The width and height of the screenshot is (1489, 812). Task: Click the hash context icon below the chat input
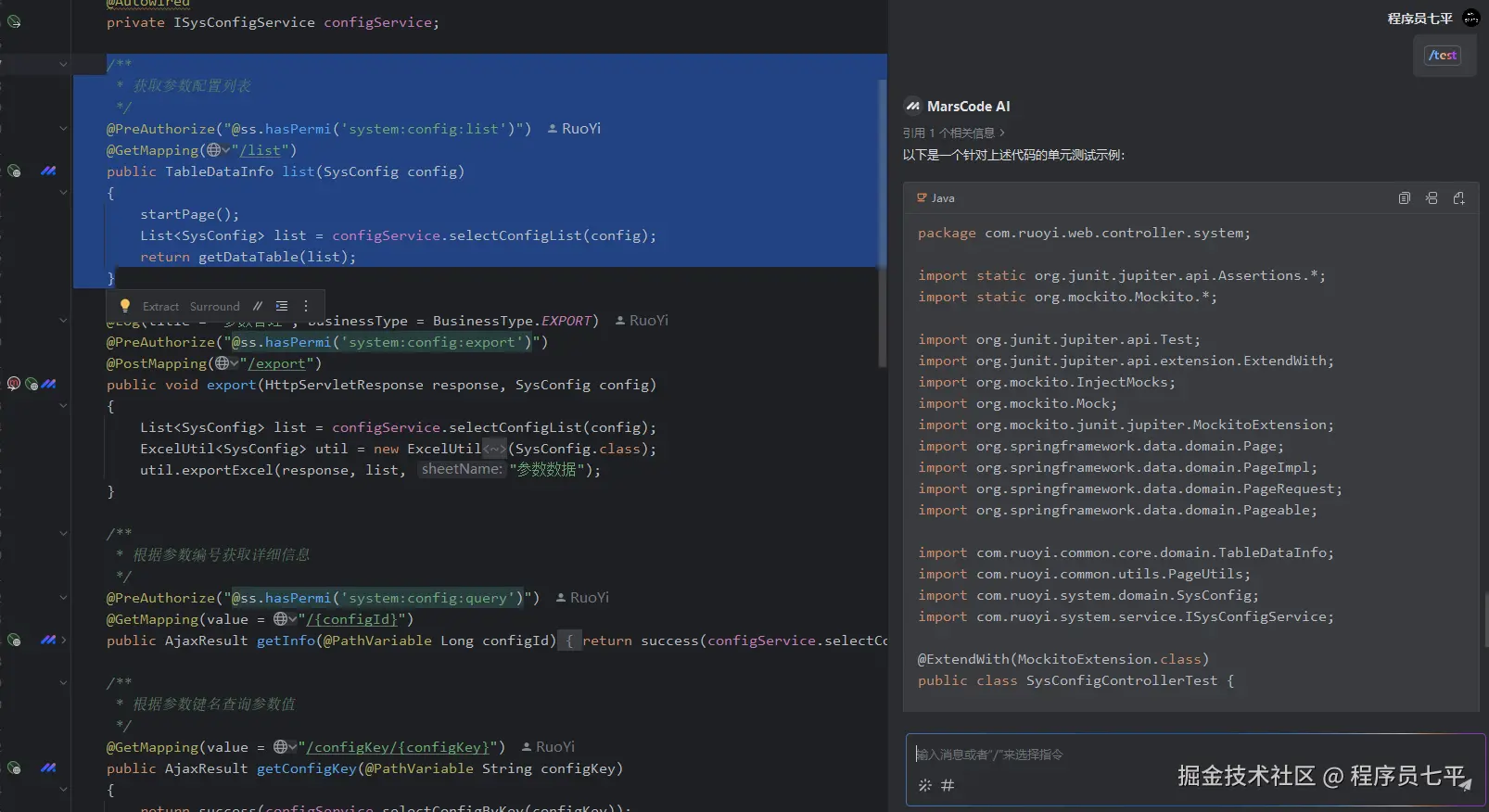coord(948,785)
